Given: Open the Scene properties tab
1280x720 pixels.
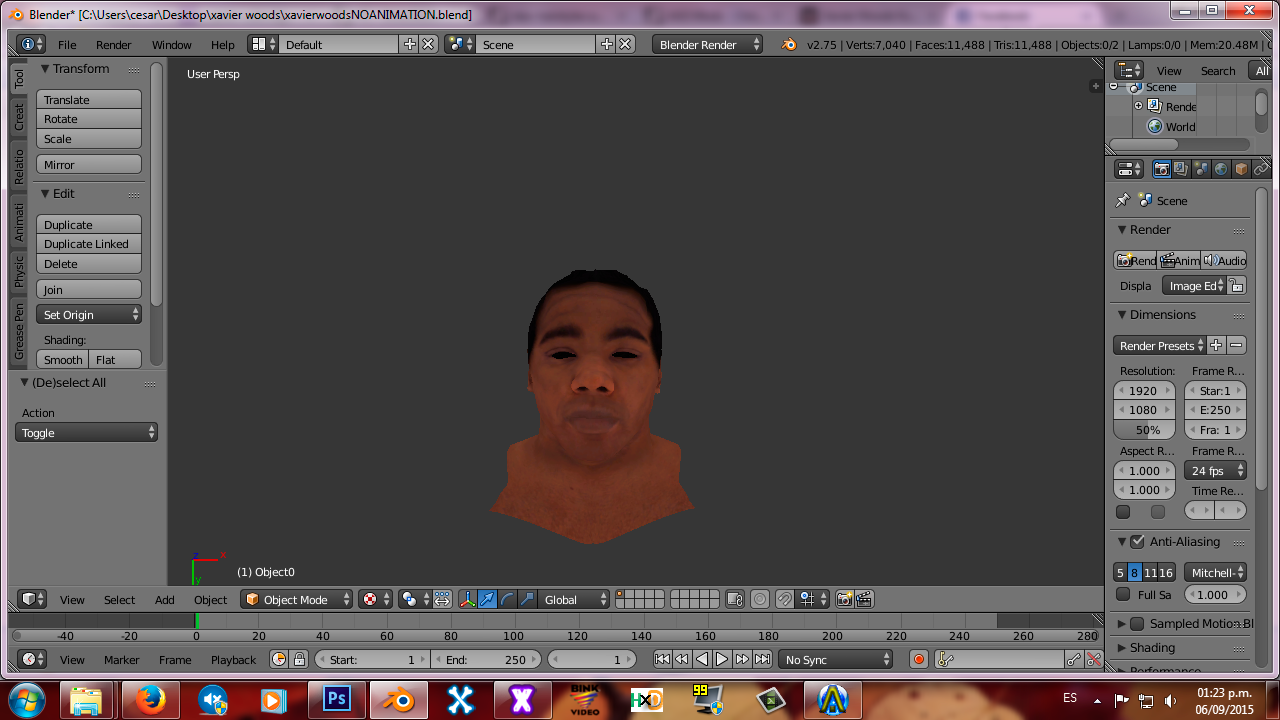Looking at the screenshot, I should 1201,169.
